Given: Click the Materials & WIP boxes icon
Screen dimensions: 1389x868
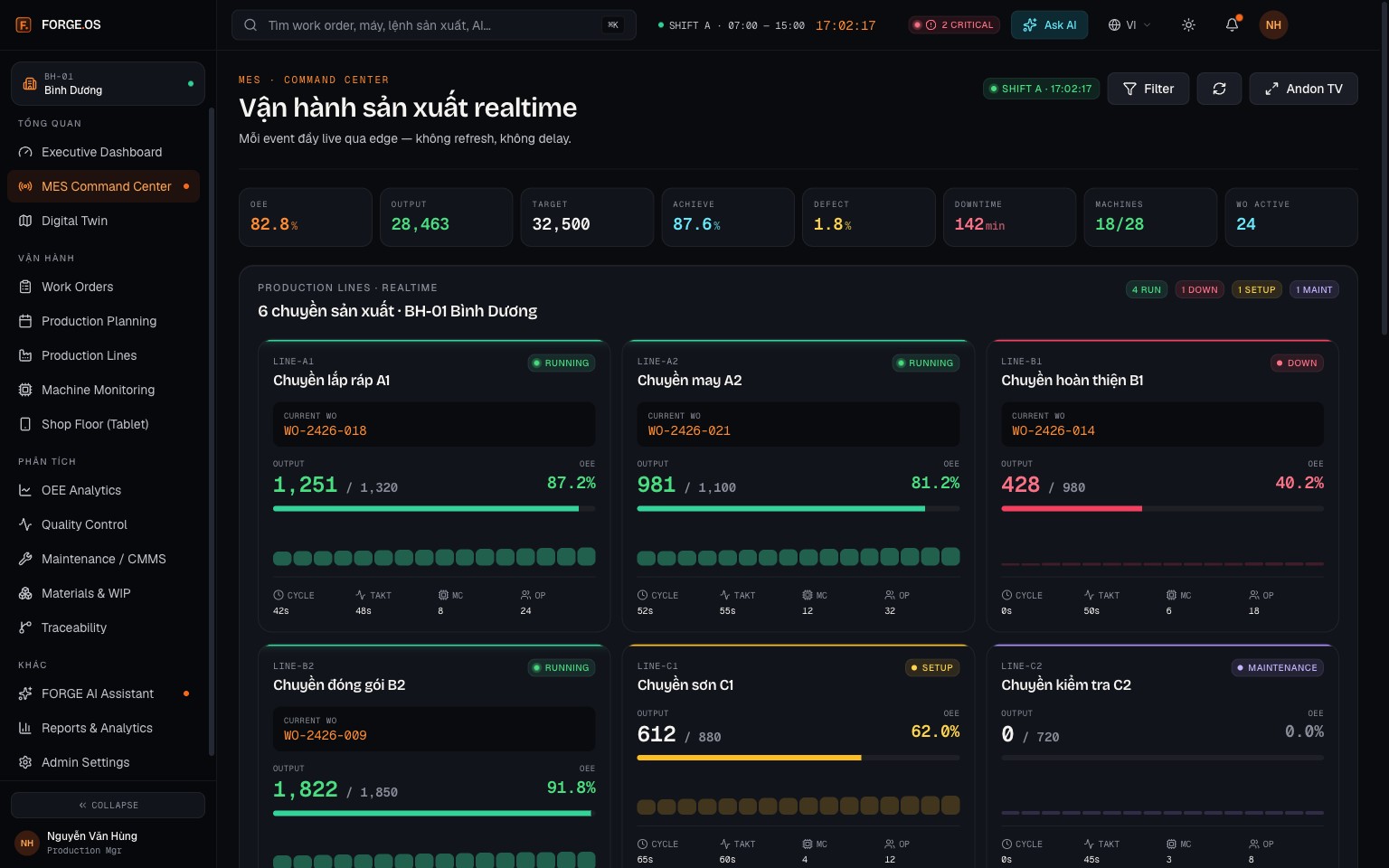Looking at the screenshot, I should pyautogui.click(x=25, y=593).
